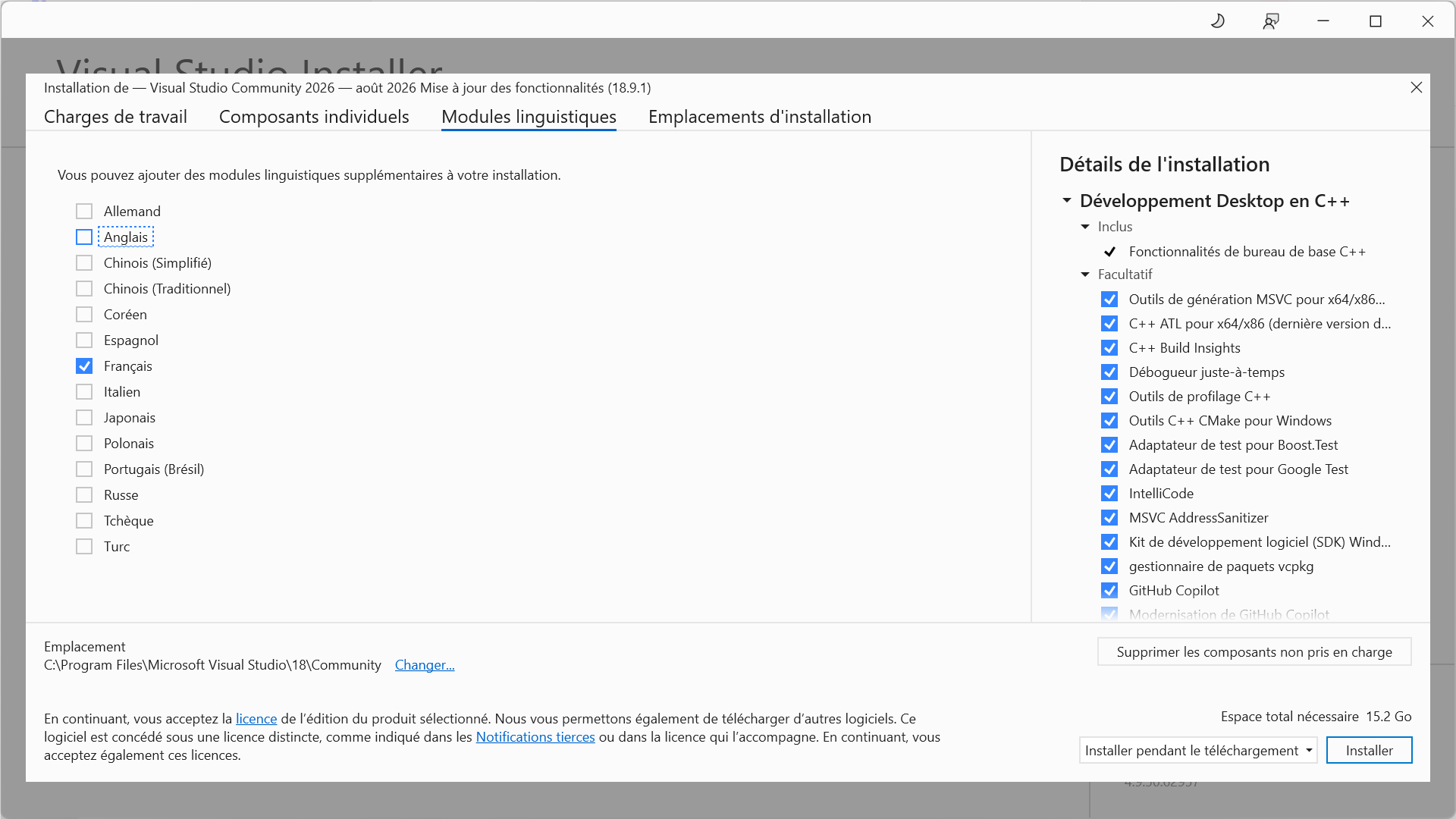The height and width of the screenshot is (819, 1456).
Task: Click the Installer button
Action: [1369, 751]
